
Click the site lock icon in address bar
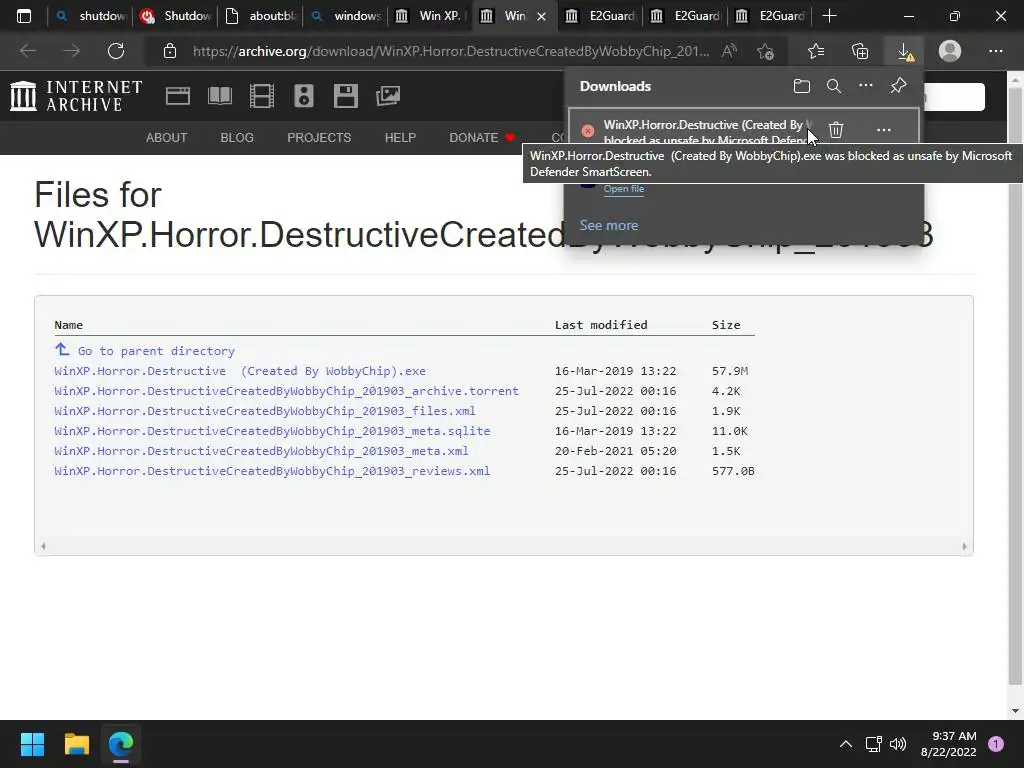pyautogui.click(x=170, y=51)
